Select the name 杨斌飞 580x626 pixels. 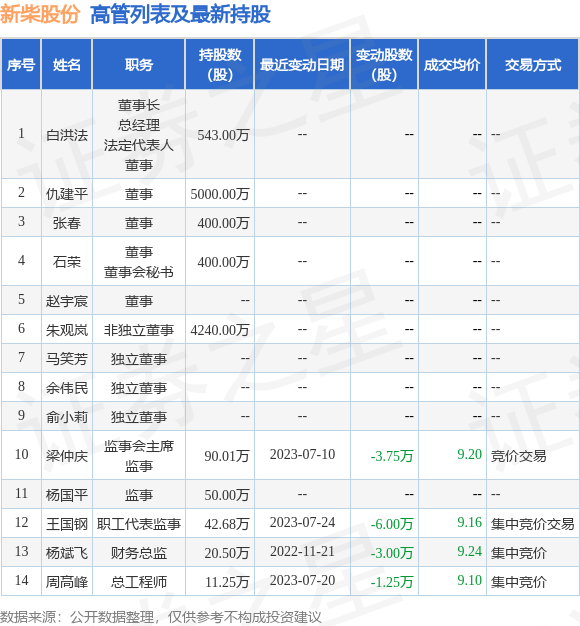(67, 553)
